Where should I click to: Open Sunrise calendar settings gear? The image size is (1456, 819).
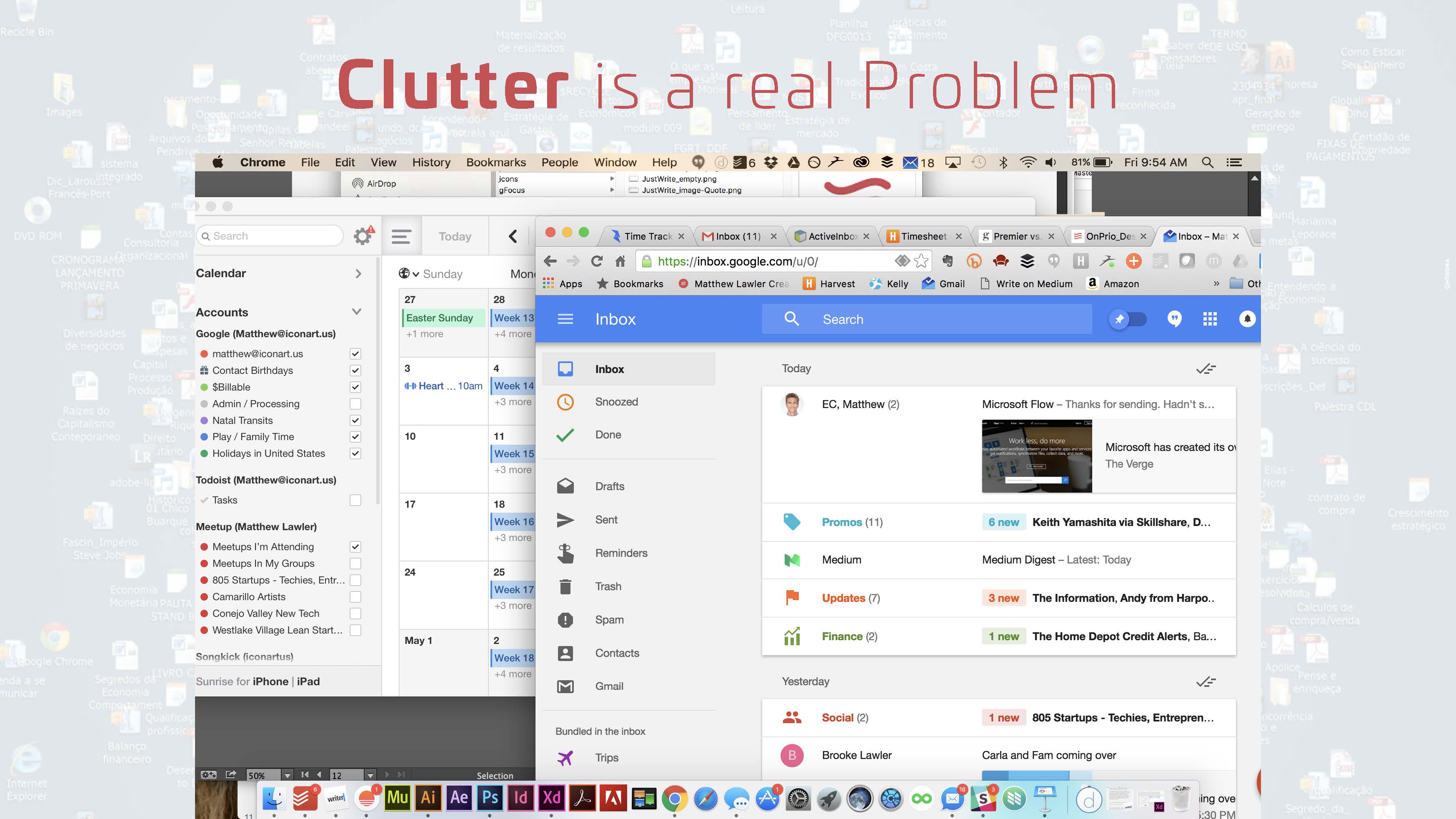click(x=363, y=235)
